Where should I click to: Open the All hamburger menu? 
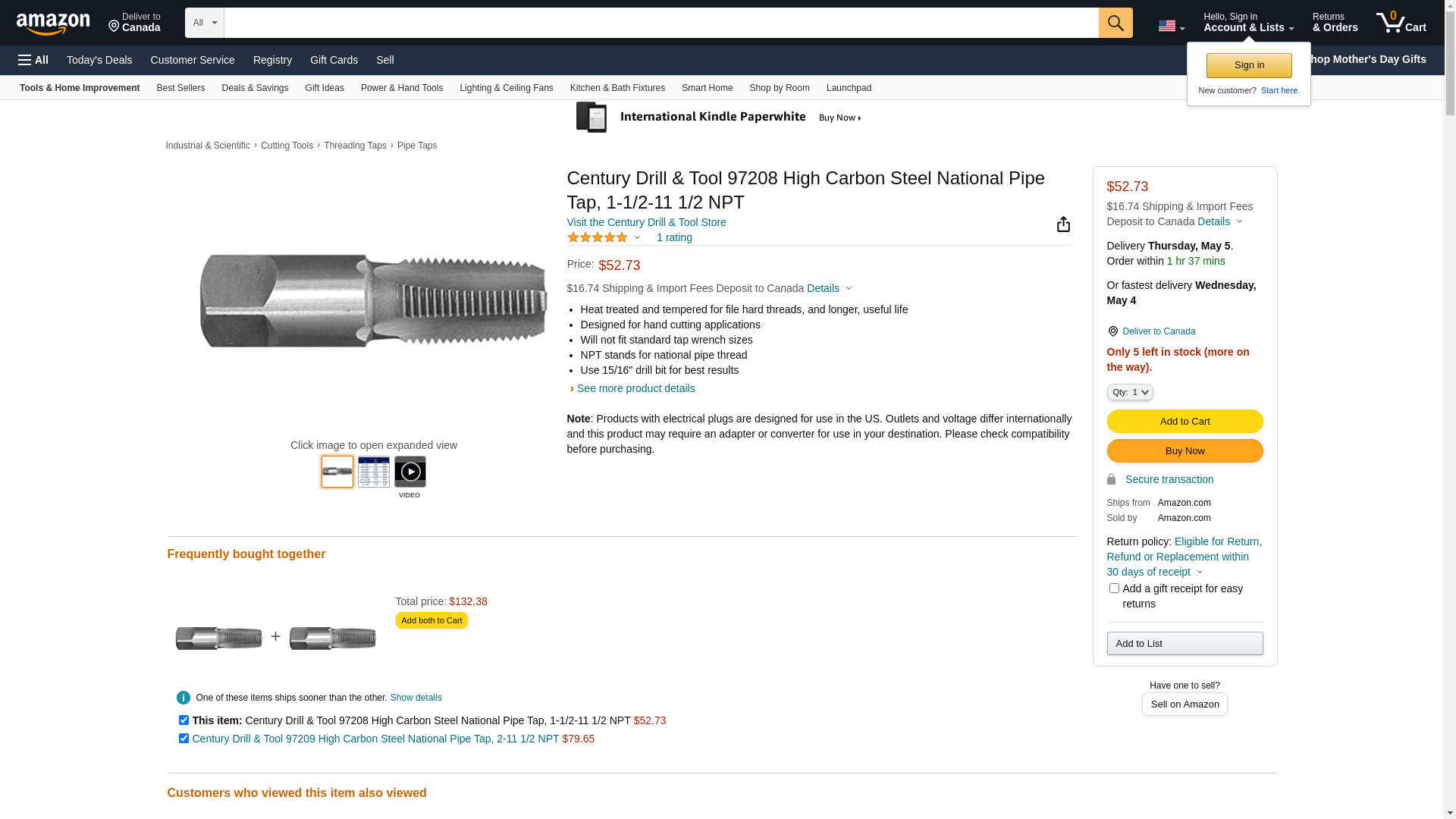(x=33, y=60)
